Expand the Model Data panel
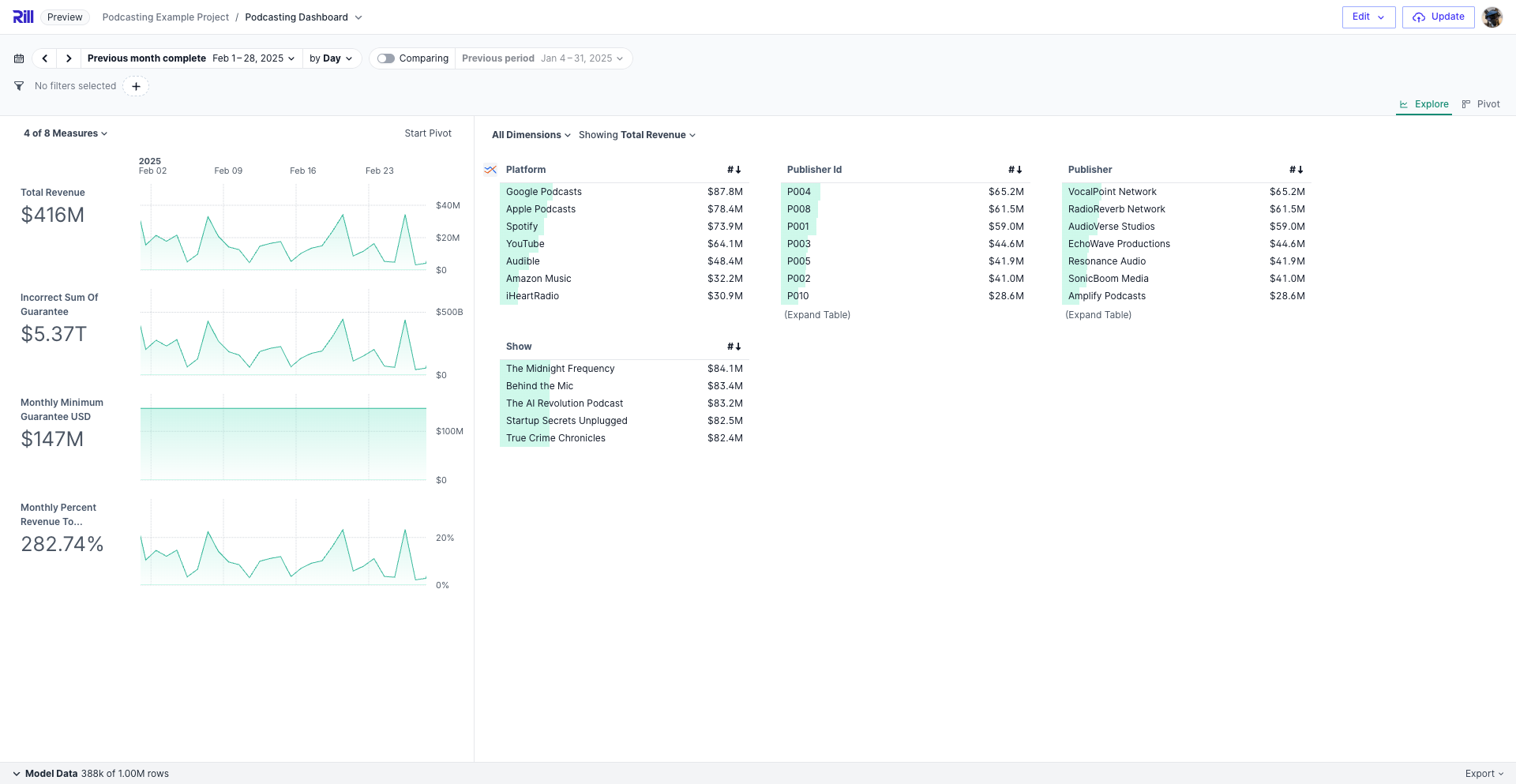The width and height of the screenshot is (1516, 784). pyautogui.click(x=17, y=774)
